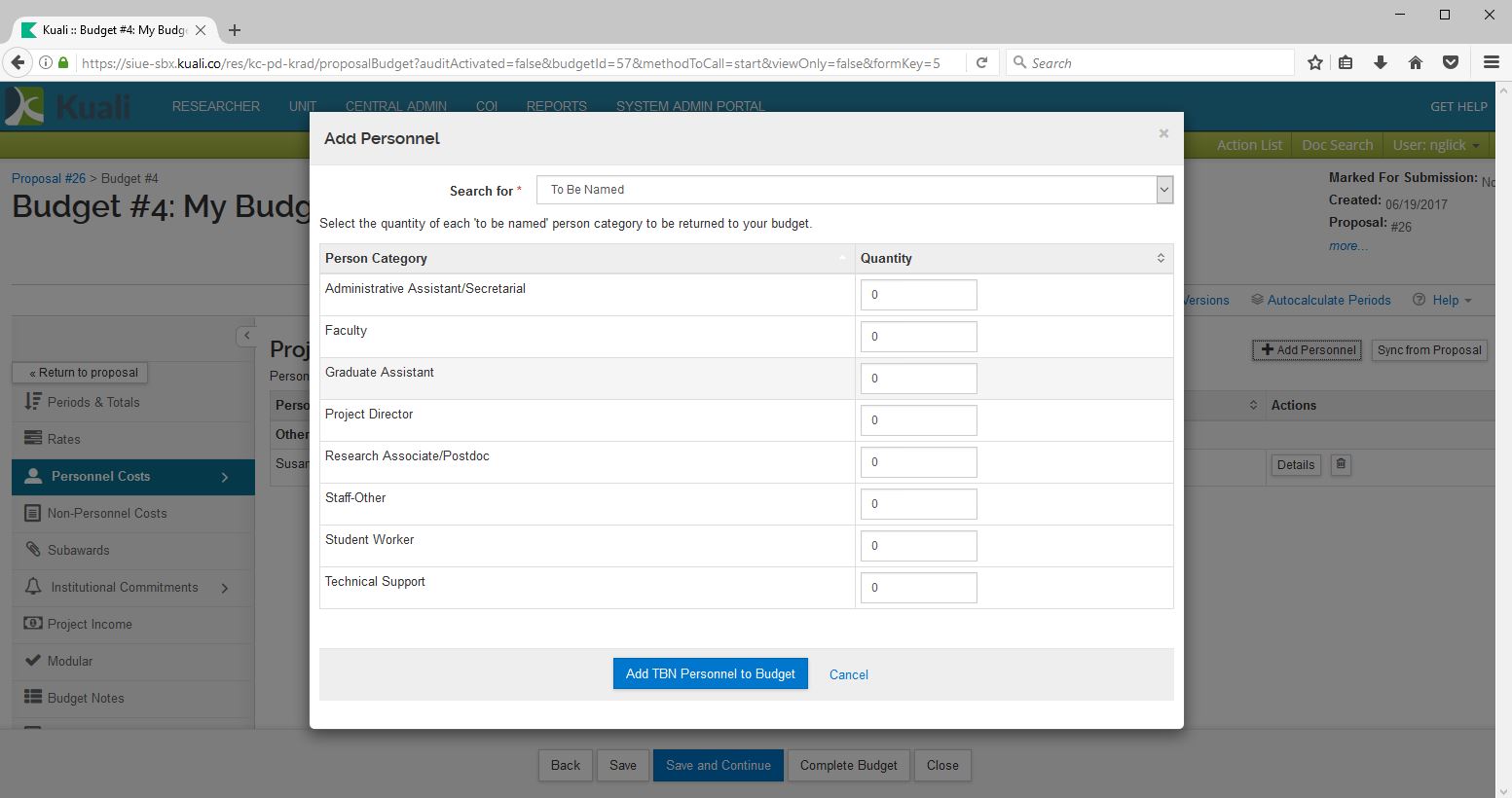Click the Graduate Assistant quantity field
Image resolution: width=1512 pixels, height=798 pixels.
[918, 379]
